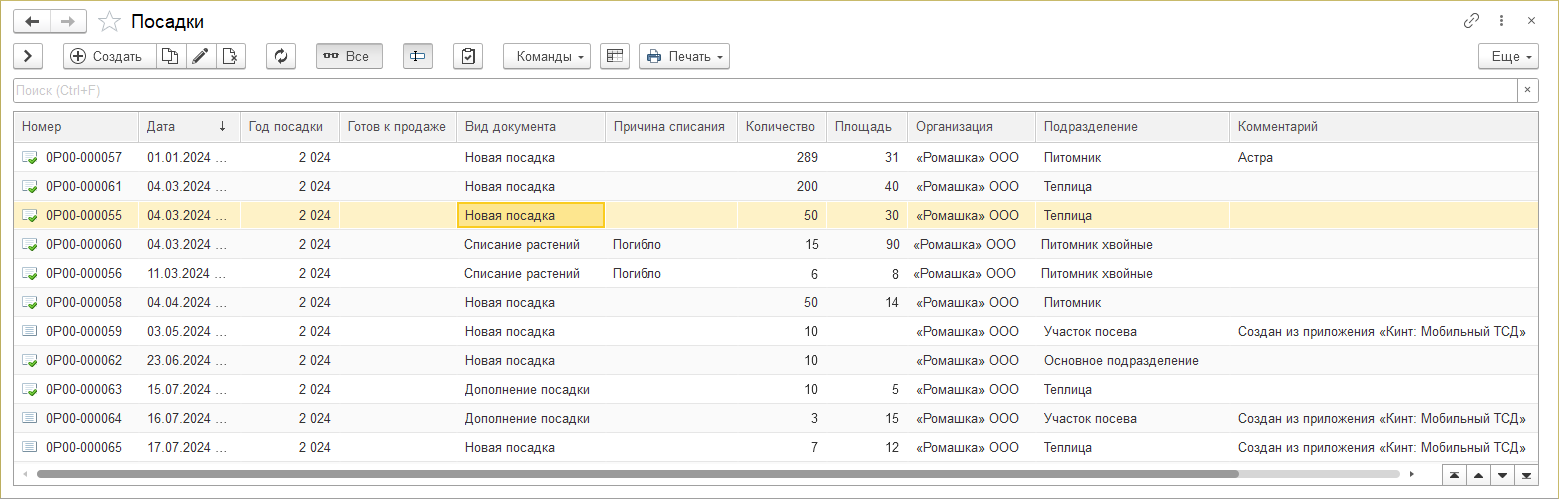Add Посадки to favorites with the star
This screenshot has width=1559, height=499.
coord(111,21)
